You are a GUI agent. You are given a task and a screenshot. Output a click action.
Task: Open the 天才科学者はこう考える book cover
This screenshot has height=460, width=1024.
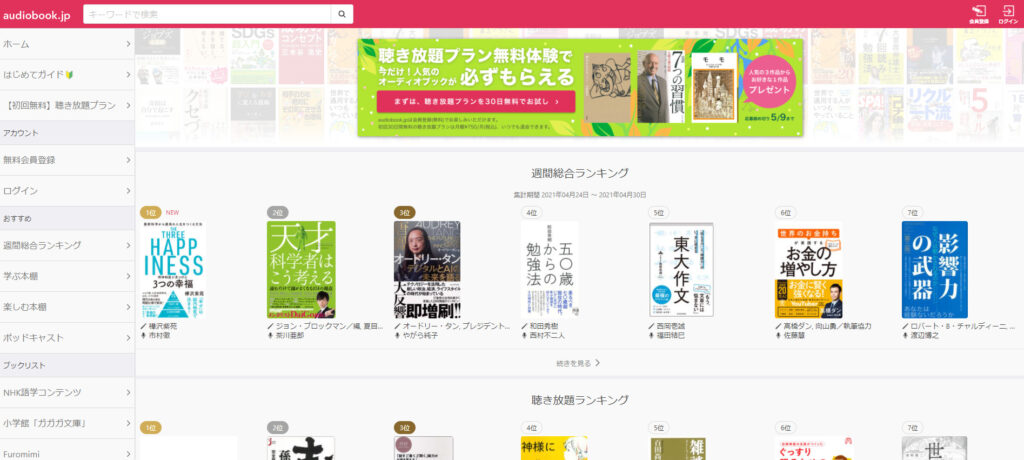pyautogui.click(x=301, y=269)
